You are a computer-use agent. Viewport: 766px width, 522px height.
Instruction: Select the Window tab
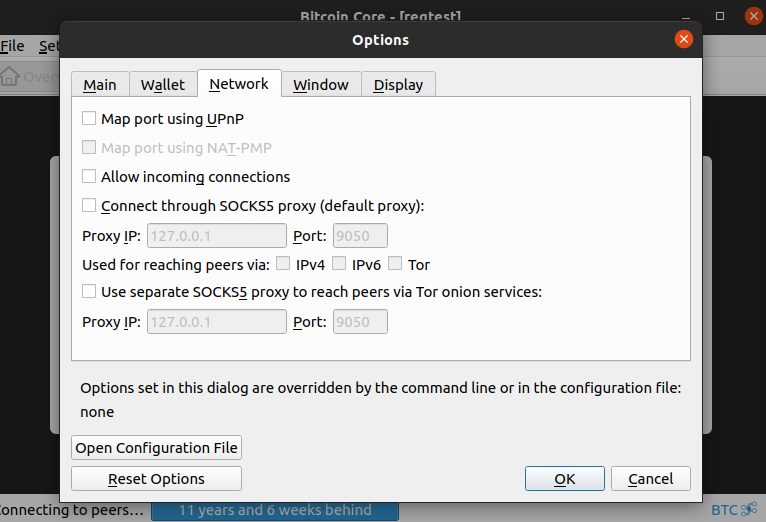tap(321, 85)
